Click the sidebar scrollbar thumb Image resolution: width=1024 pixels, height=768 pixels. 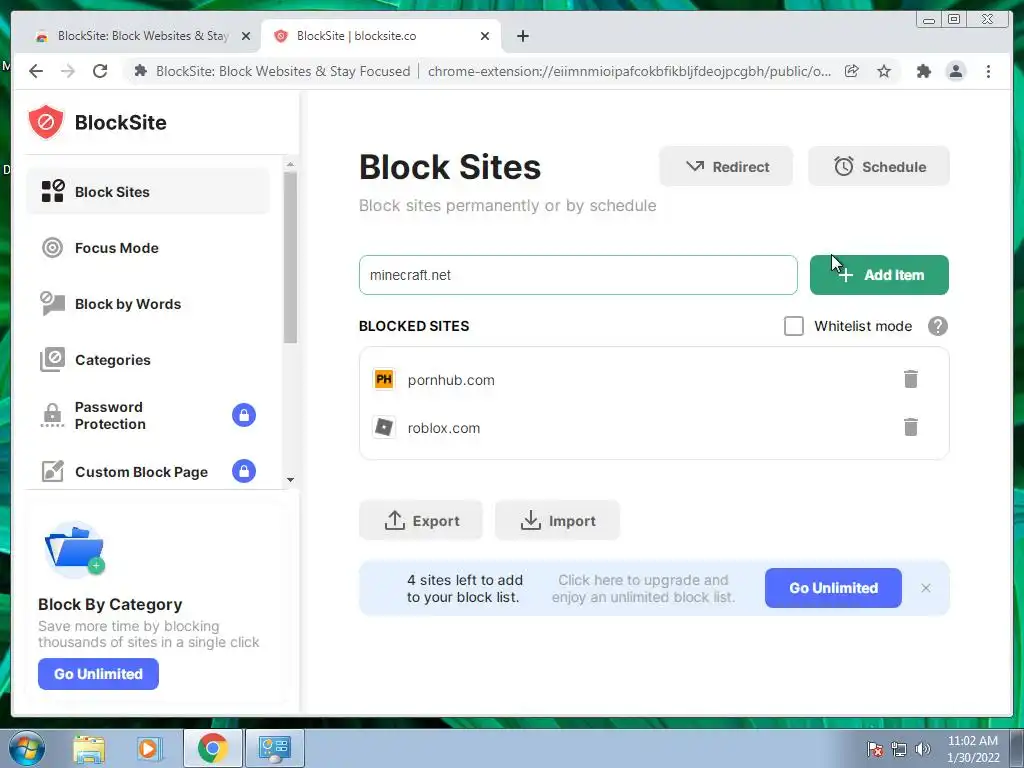(291, 257)
